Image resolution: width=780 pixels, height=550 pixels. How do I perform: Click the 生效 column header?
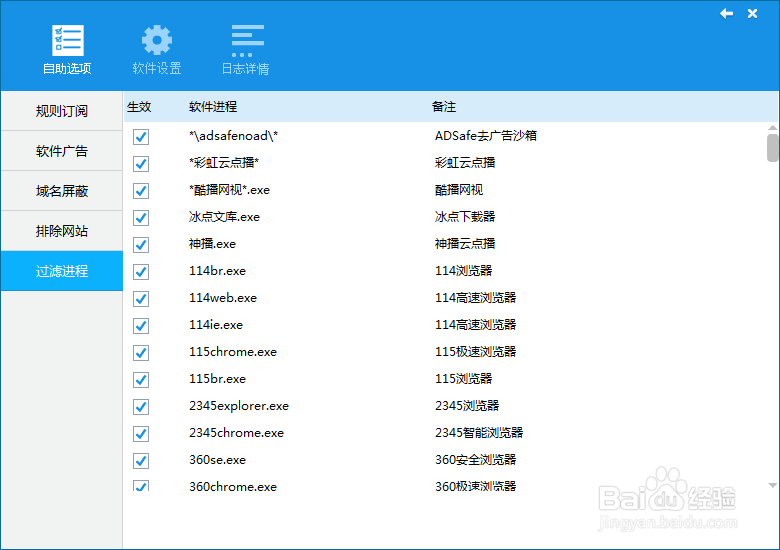click(139, 107)
